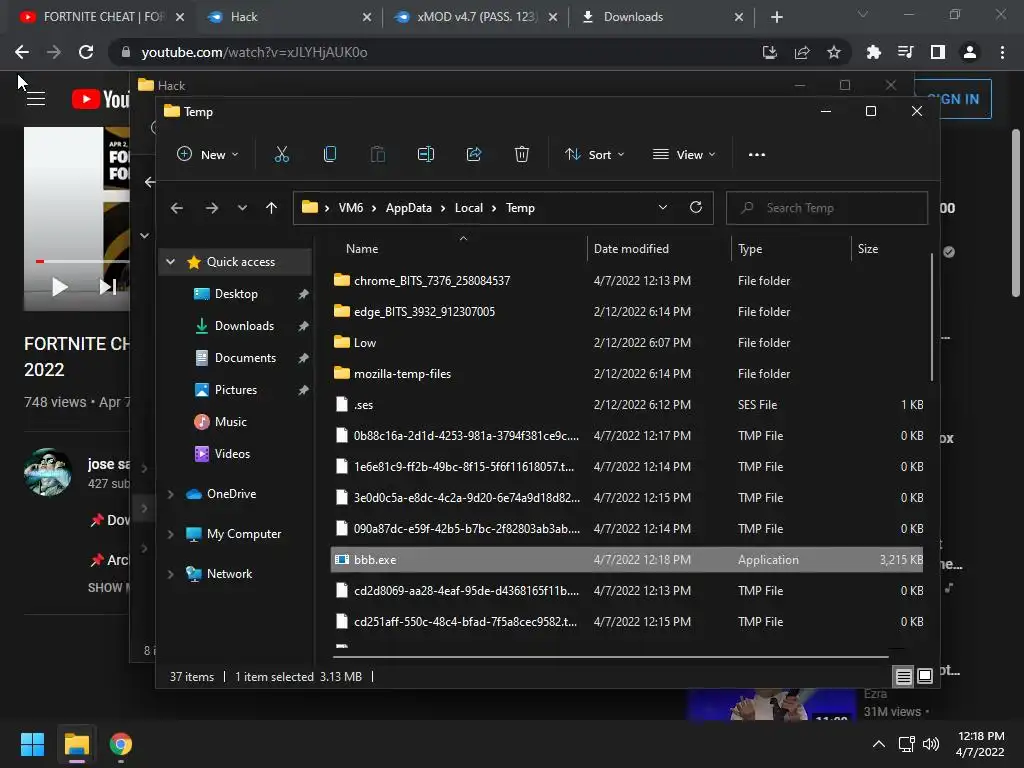Viewport: 1024px width, 768px height.
Task: Click Local in the breadcrumb path
Action: (469, 208)
